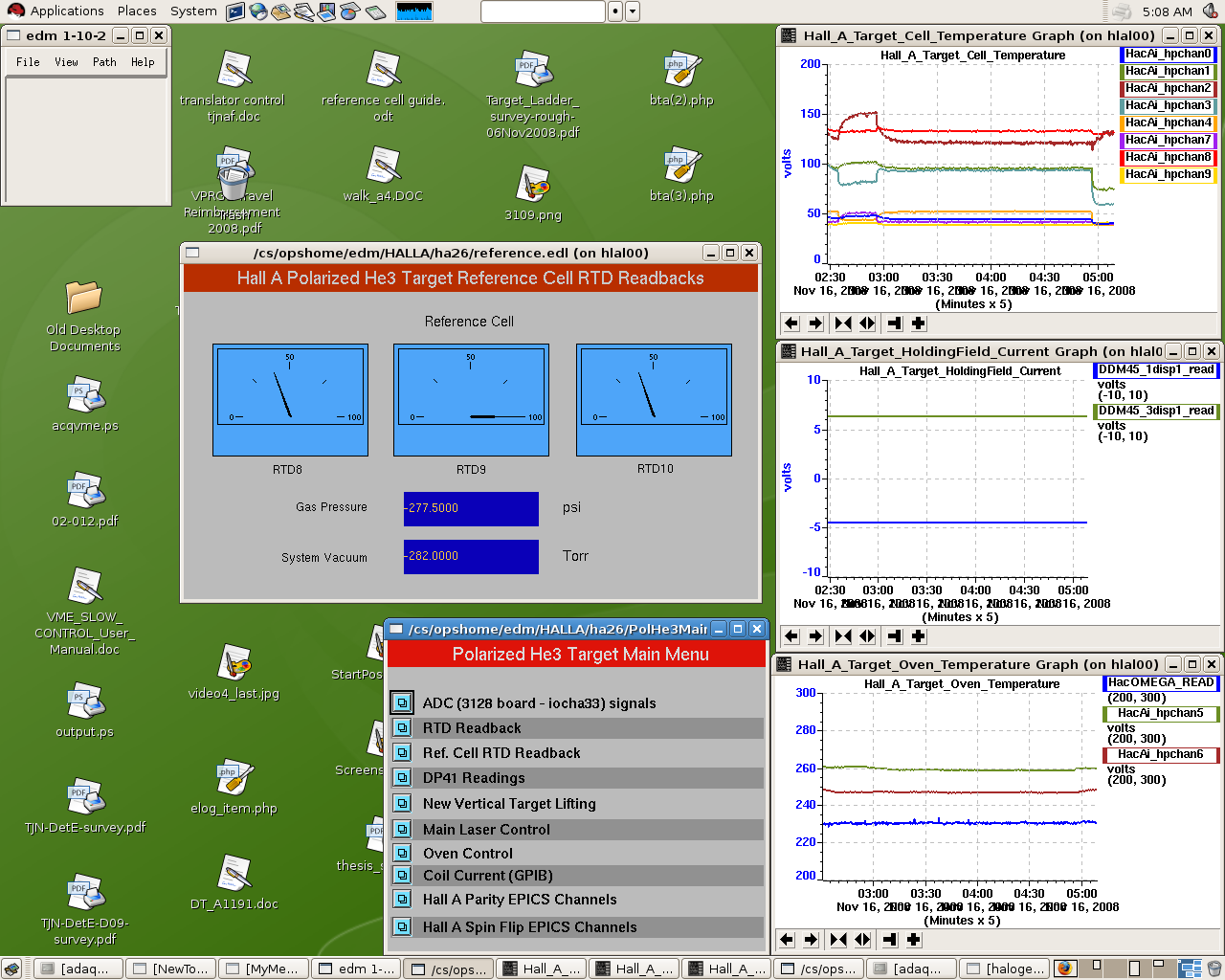
Task: Launch terminal from top panel icon
Action: pos(235,11)
